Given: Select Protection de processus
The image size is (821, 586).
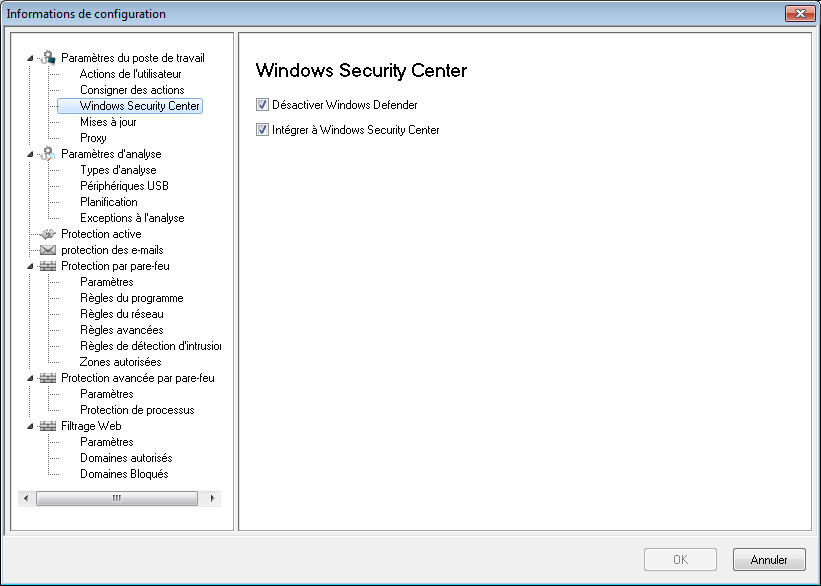Looking at the screenshot, I should (x=137, y=410).
